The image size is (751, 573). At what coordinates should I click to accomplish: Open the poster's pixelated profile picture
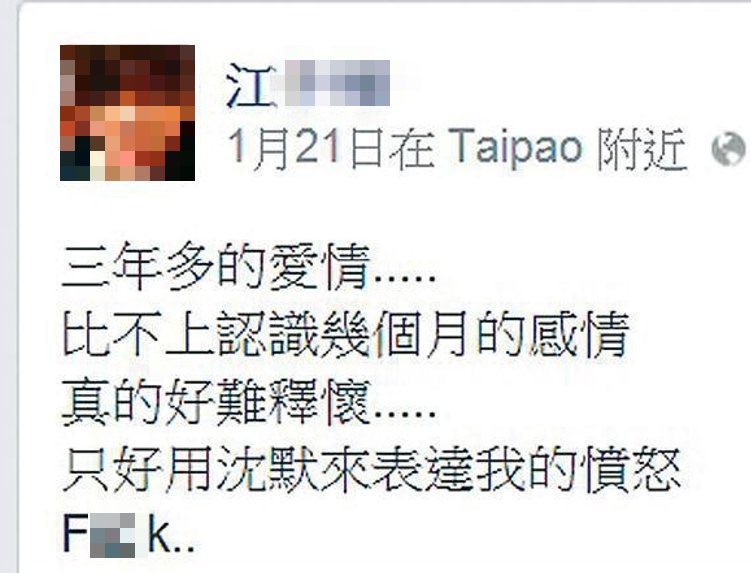pos(127,113)
